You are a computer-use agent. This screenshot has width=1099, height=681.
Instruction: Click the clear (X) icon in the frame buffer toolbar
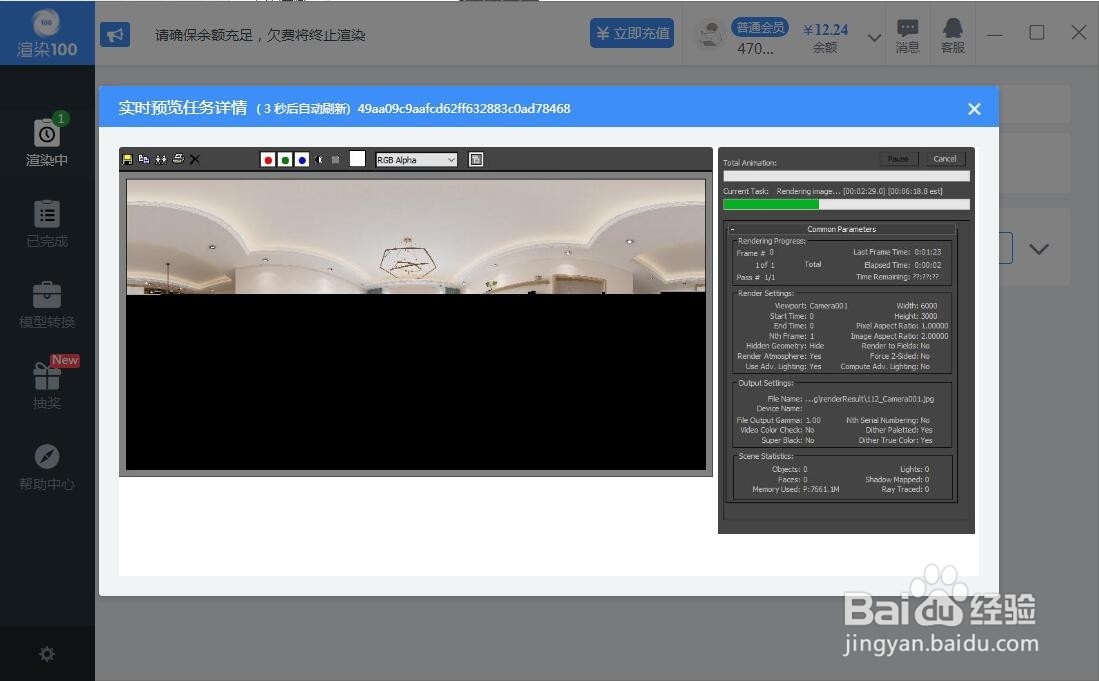click(x=195, y=160)
